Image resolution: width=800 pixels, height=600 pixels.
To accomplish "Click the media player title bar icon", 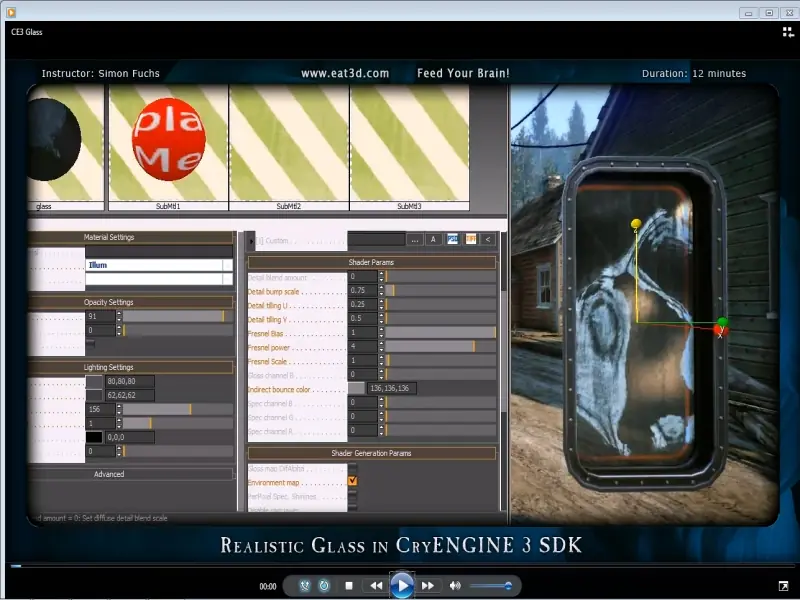I will tap(11, 12).
